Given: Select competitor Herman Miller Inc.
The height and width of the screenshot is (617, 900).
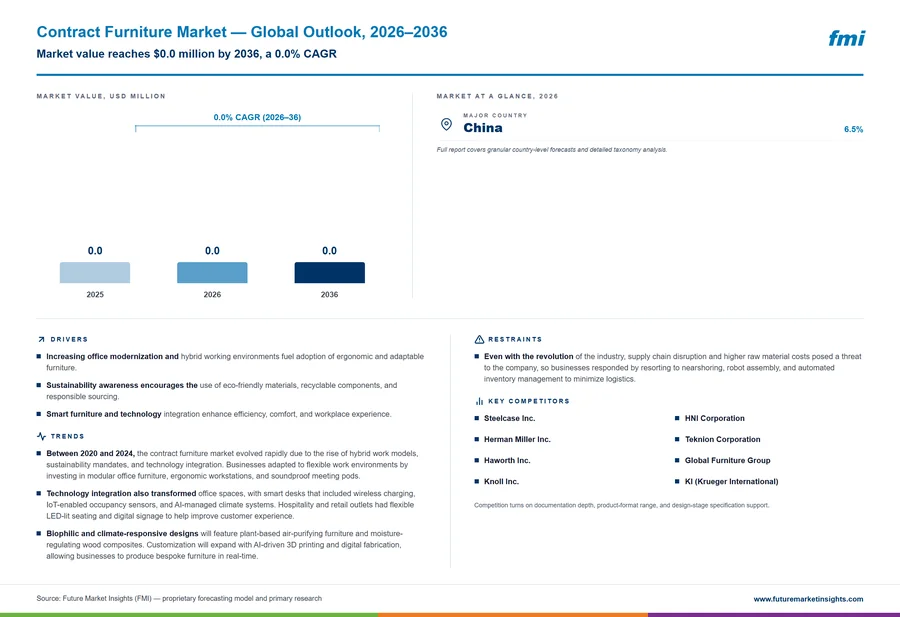Looking at the screenshot, I should pos(517,440).
